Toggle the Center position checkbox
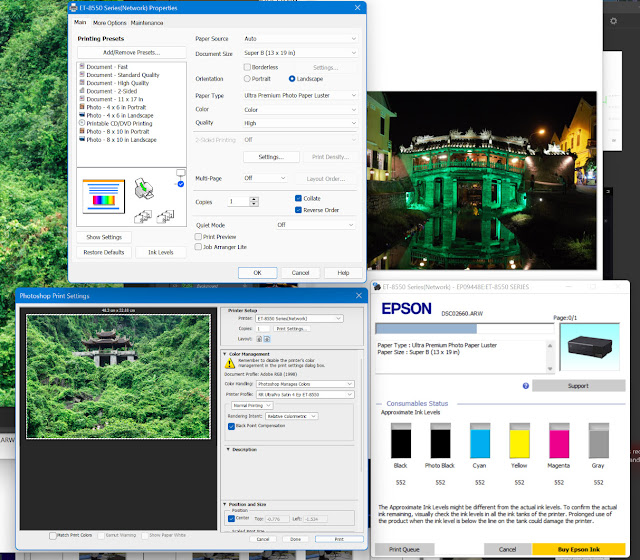Image resolution: width=640 pixels, height=560 pixels. [231, 518]
